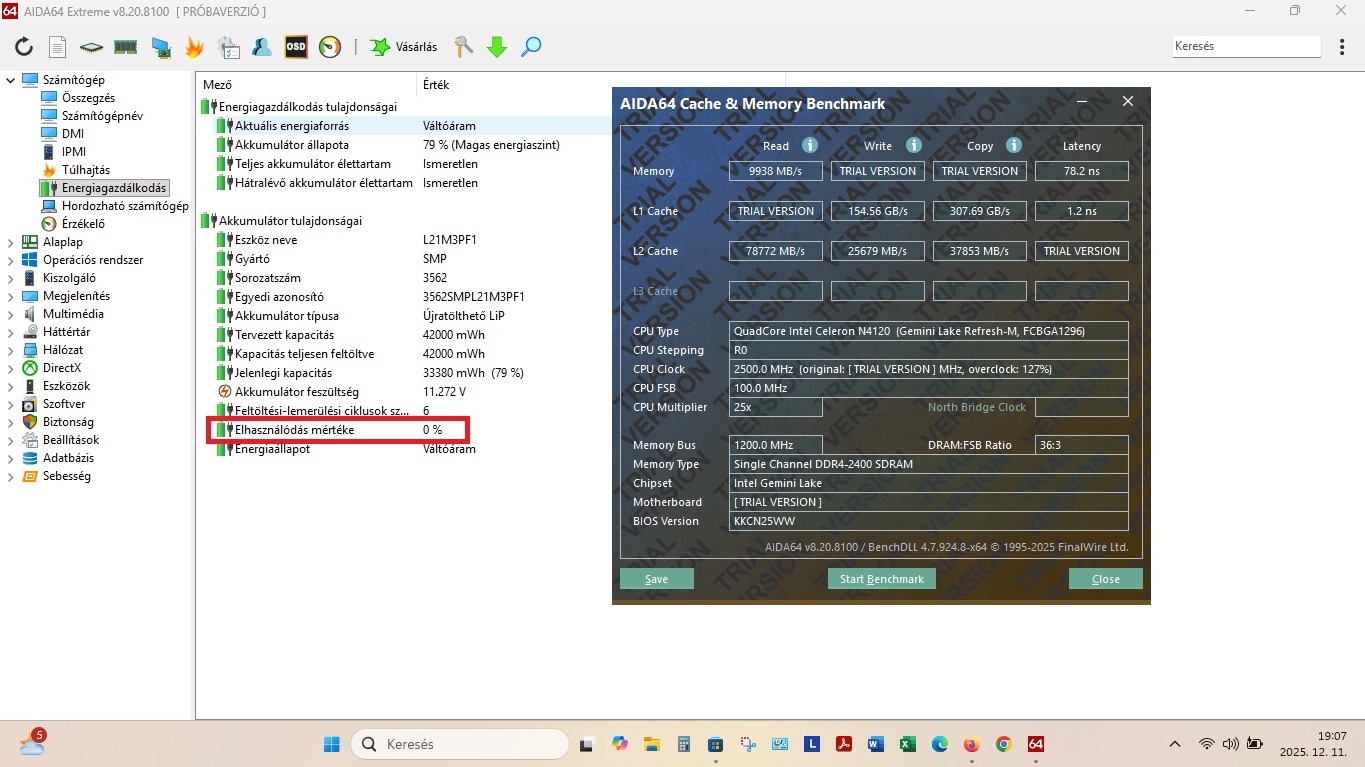1365x767 pixels.
Task: Focus the Keresés search field in AIDA64
Action: [1247, 46]
